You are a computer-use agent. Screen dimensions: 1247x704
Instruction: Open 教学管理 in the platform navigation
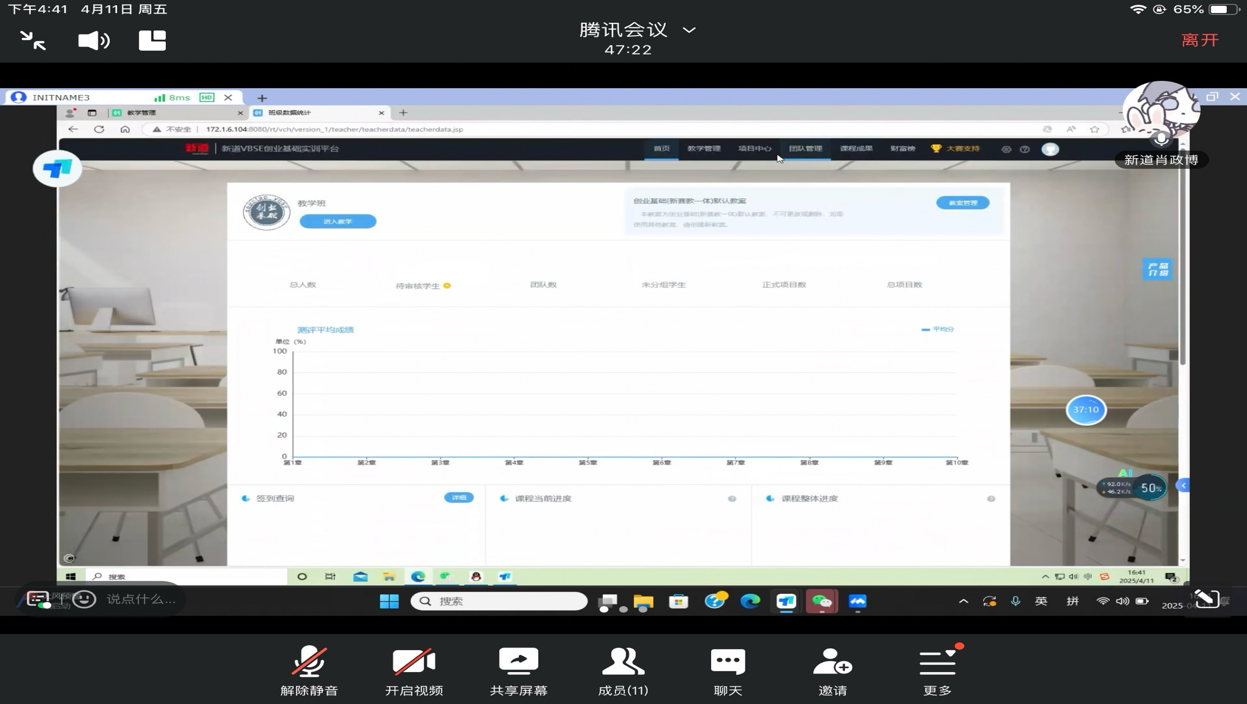[x=703, y=149]
